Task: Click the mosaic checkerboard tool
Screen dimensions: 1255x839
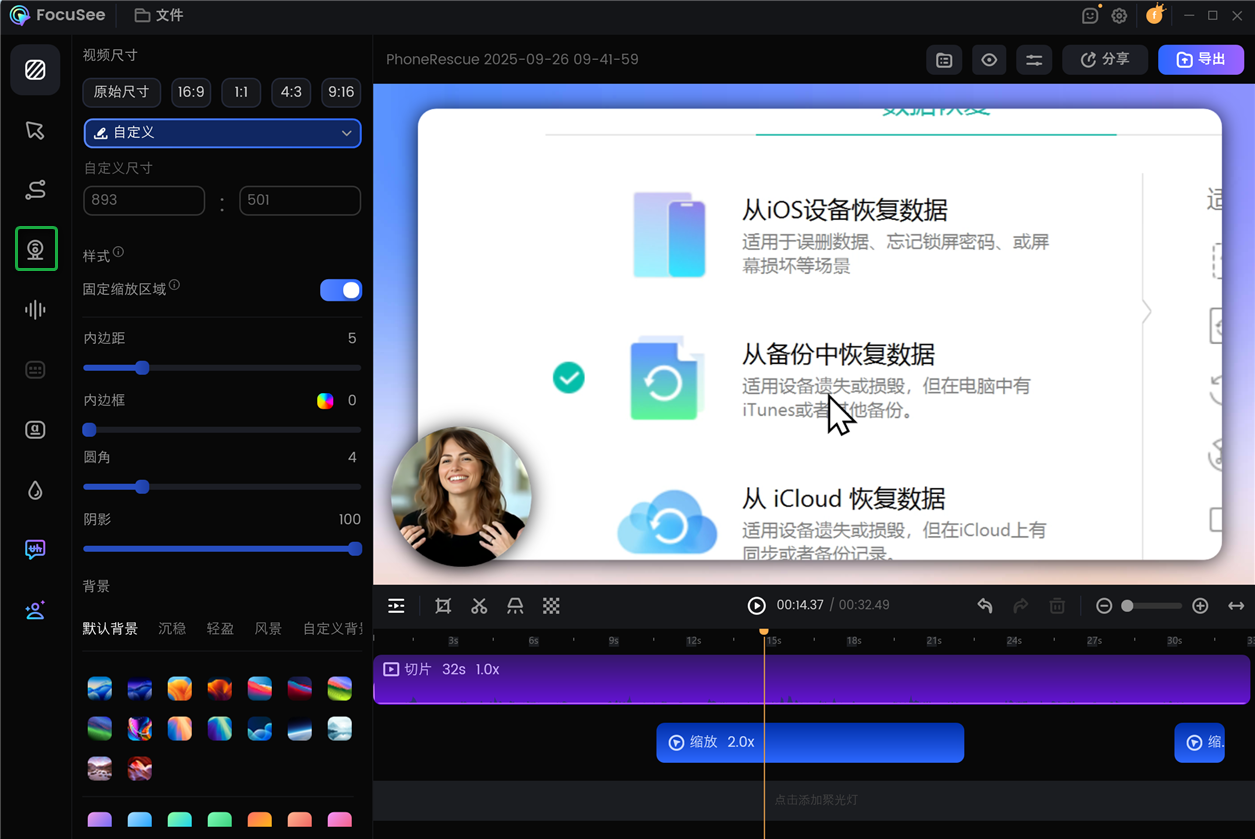Action: coord(551,606)
